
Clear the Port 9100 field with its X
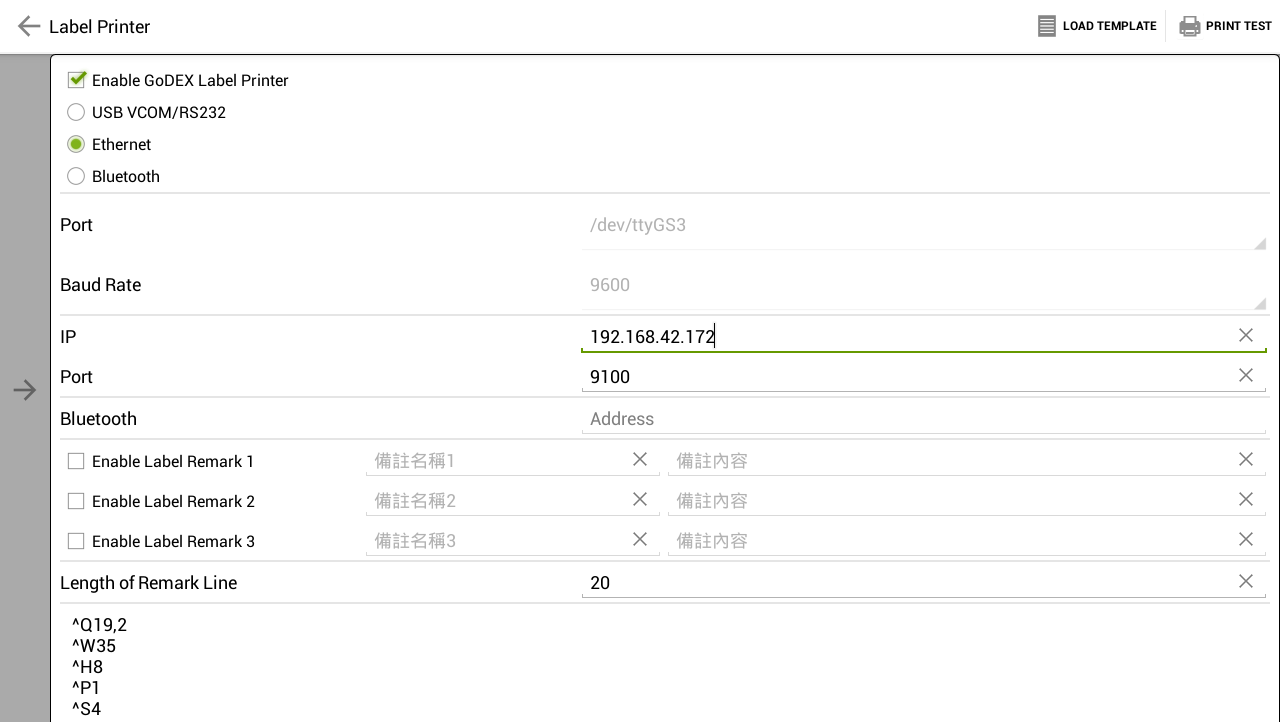pos(1246,375)
